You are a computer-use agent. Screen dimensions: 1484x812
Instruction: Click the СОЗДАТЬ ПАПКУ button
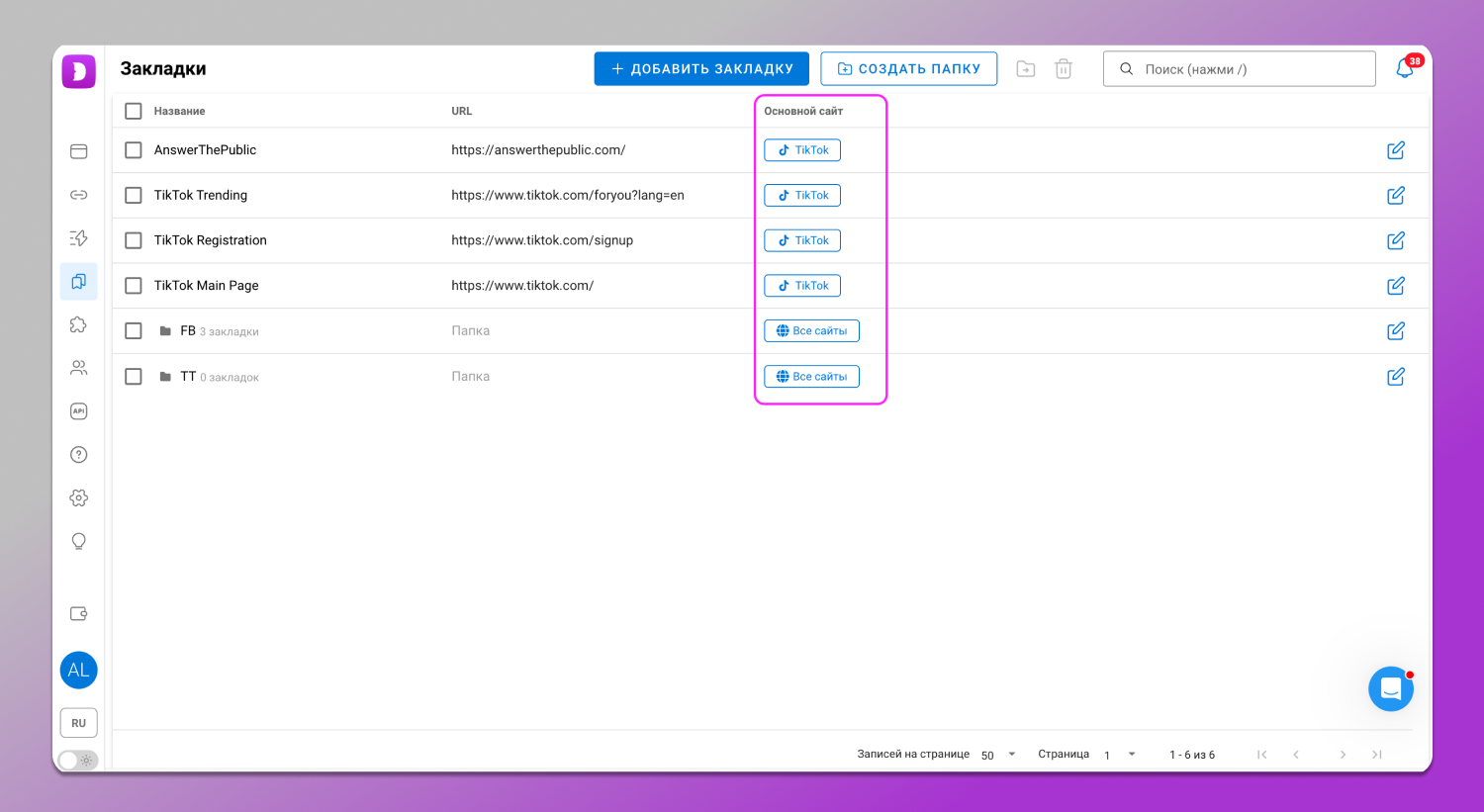(x=908, y=69)
